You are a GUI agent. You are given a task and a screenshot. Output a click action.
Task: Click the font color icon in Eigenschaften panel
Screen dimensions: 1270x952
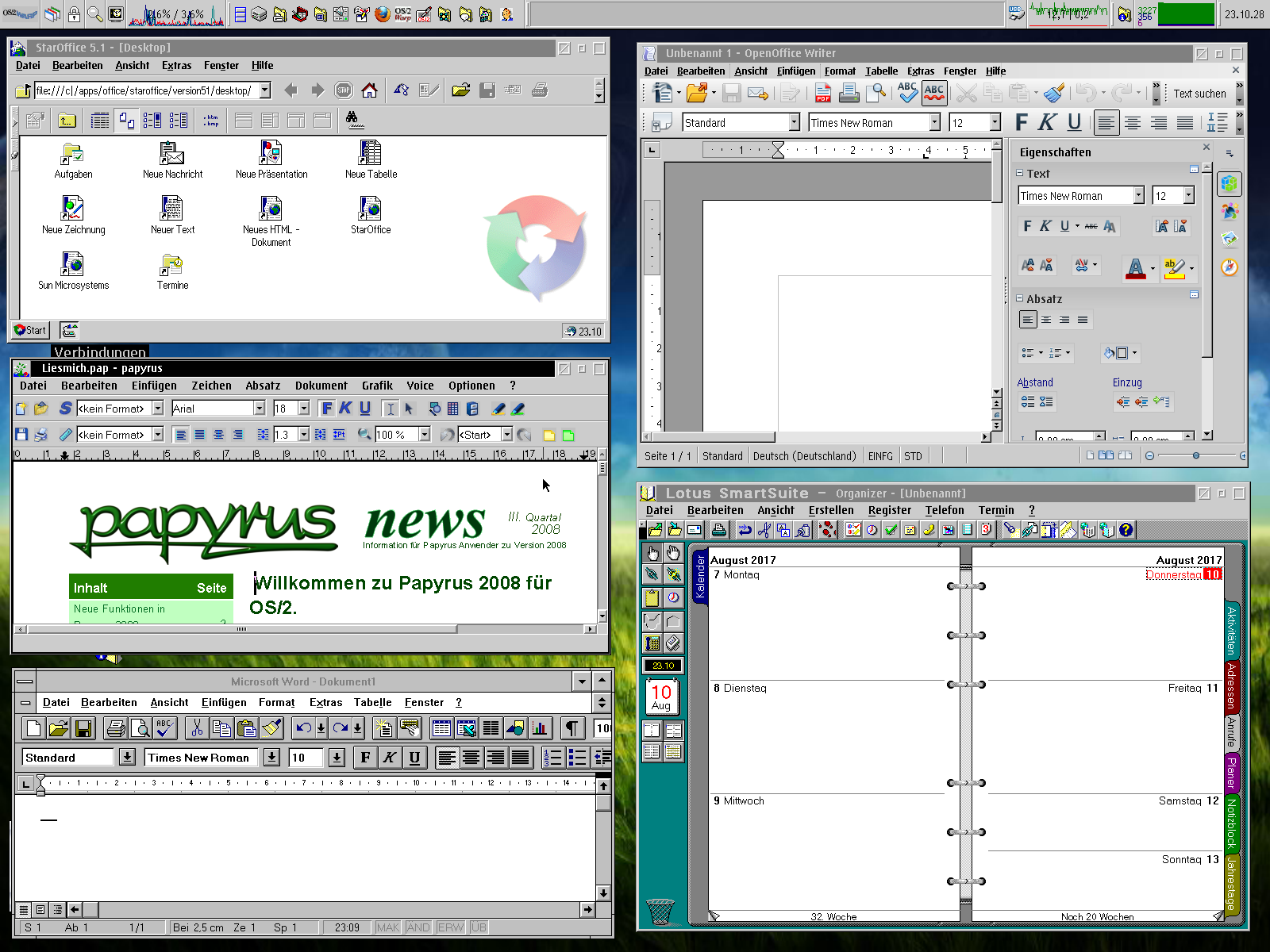1136,267
